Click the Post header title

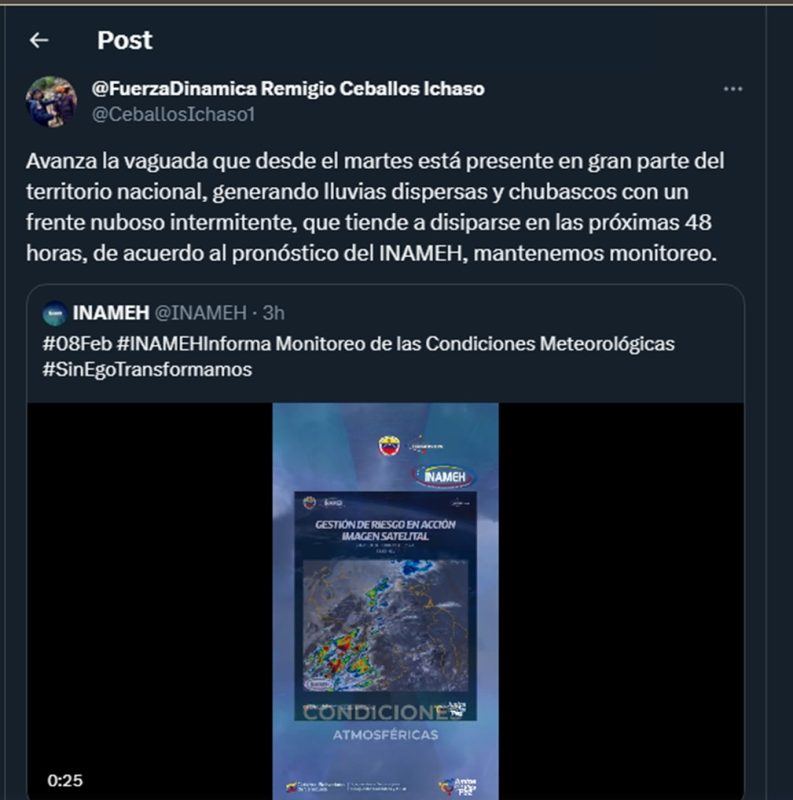click(125, 40)
